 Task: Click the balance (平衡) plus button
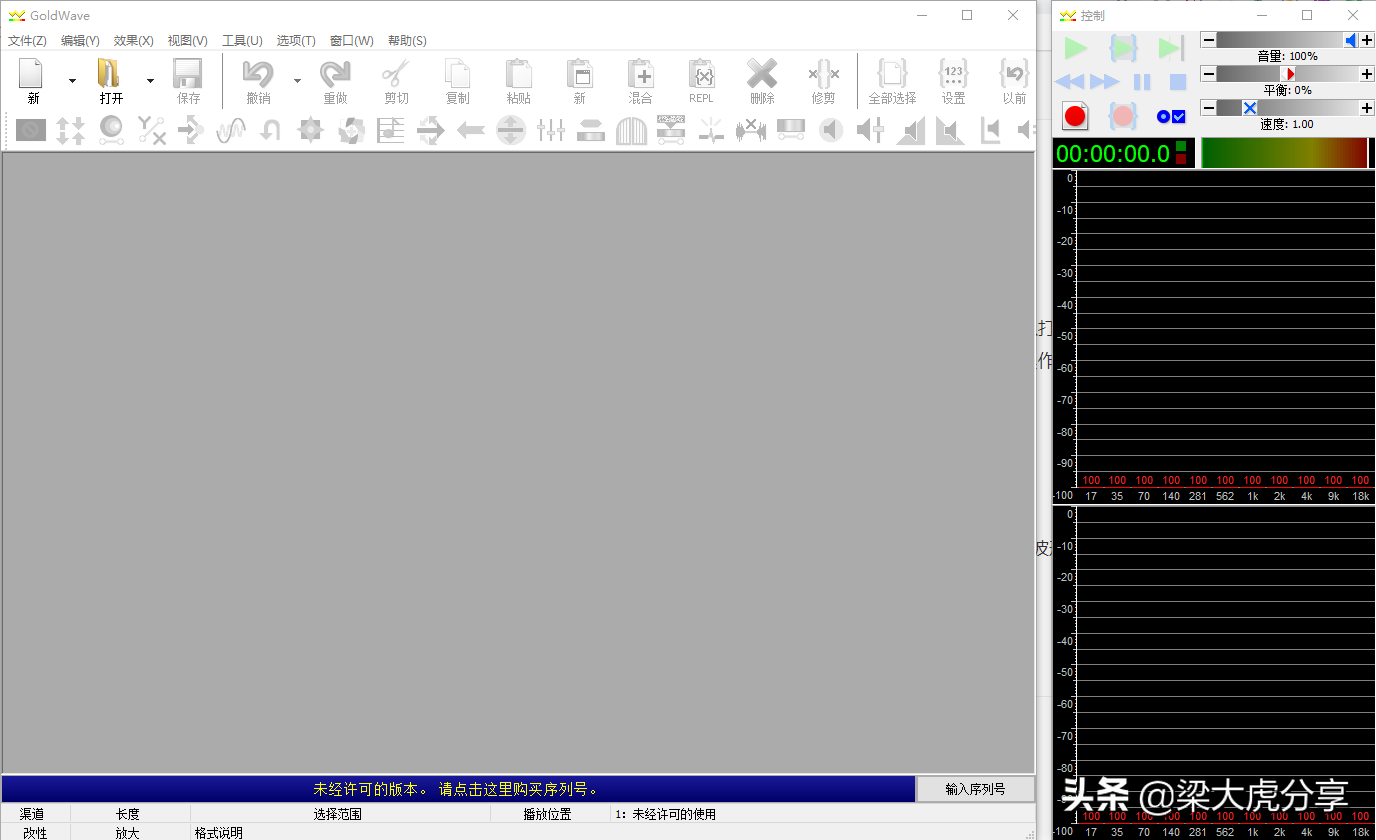[x=1367, y=74]
